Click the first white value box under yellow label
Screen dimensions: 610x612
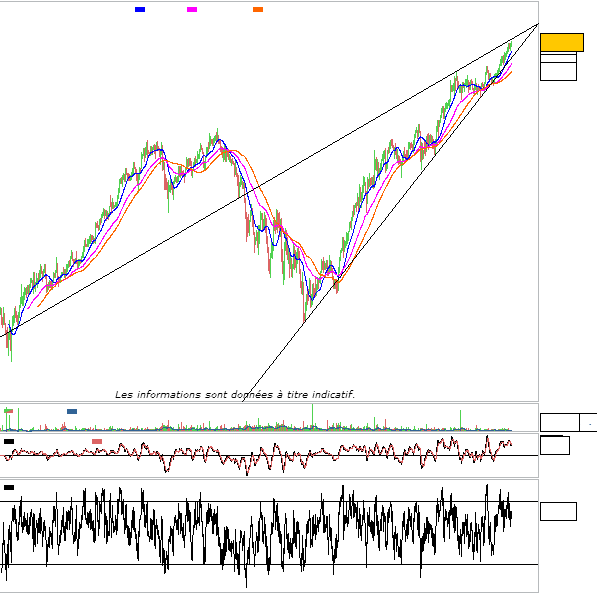click(558, 58)
